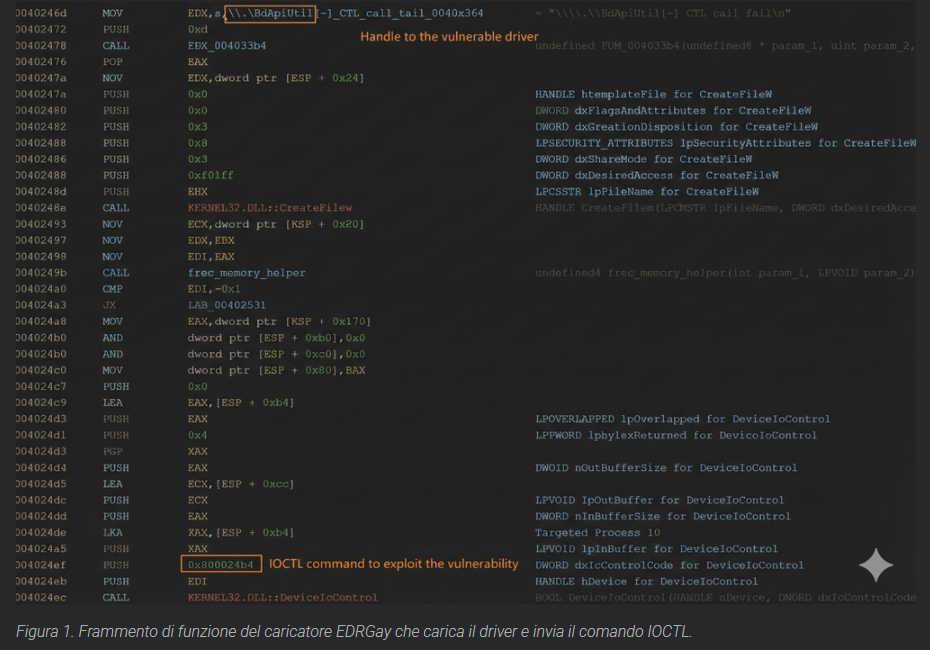Select address 0040246d in the first row
This screenshot has height=650, width=930.
pyautogui.click(x=42, y=14)
